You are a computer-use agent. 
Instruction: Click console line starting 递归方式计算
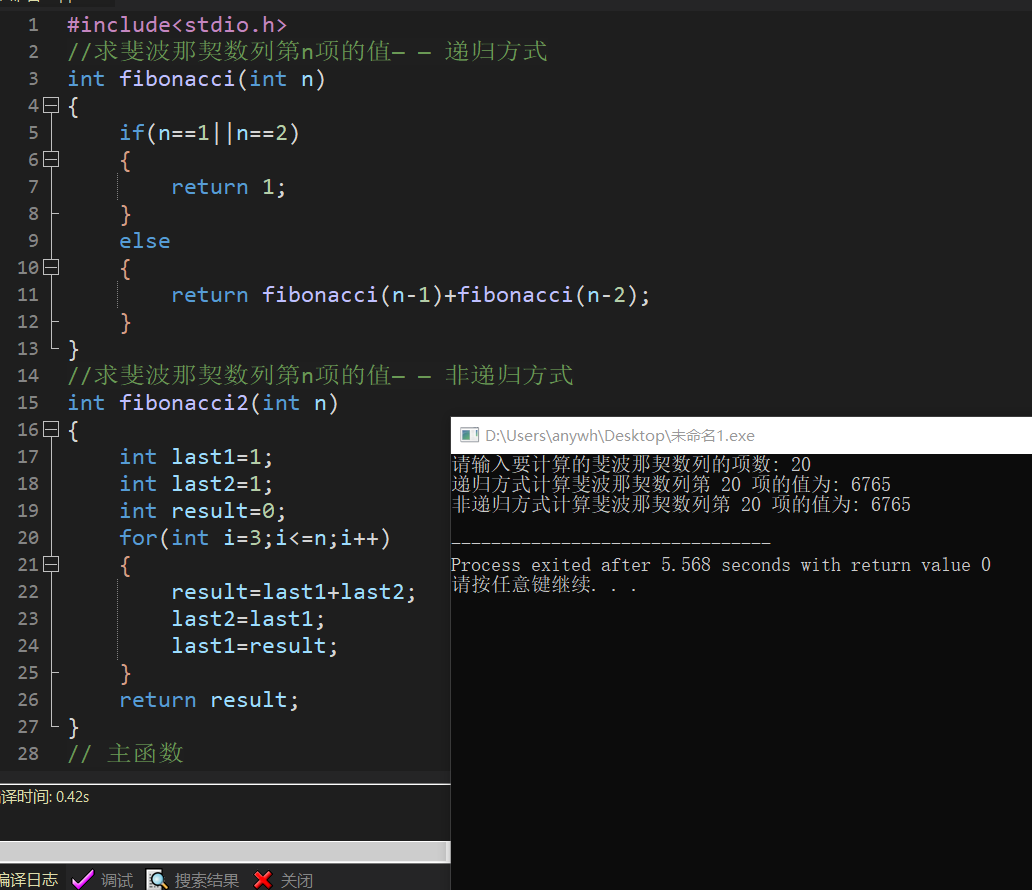coord(671,484)
